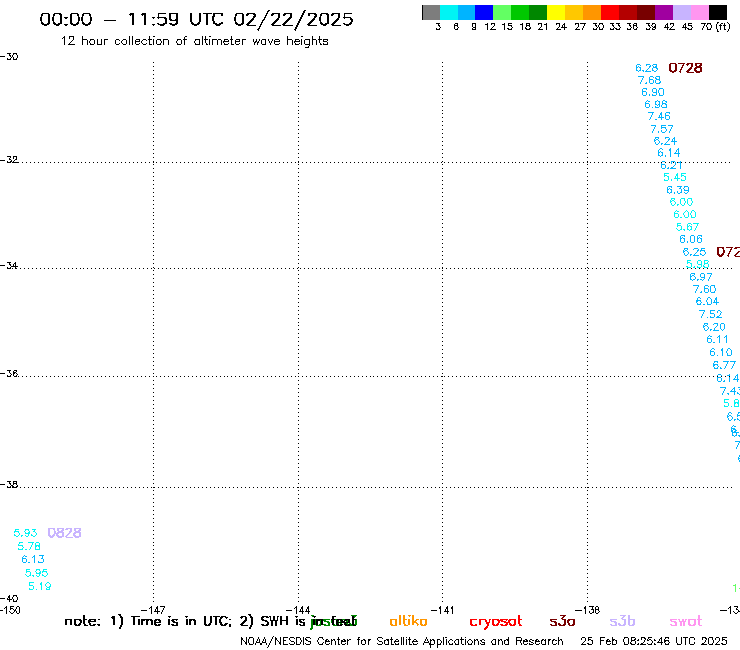Select the 6.28 wave height reading
The height and width of the screenshot is (650, 740).
pos(647,68)
